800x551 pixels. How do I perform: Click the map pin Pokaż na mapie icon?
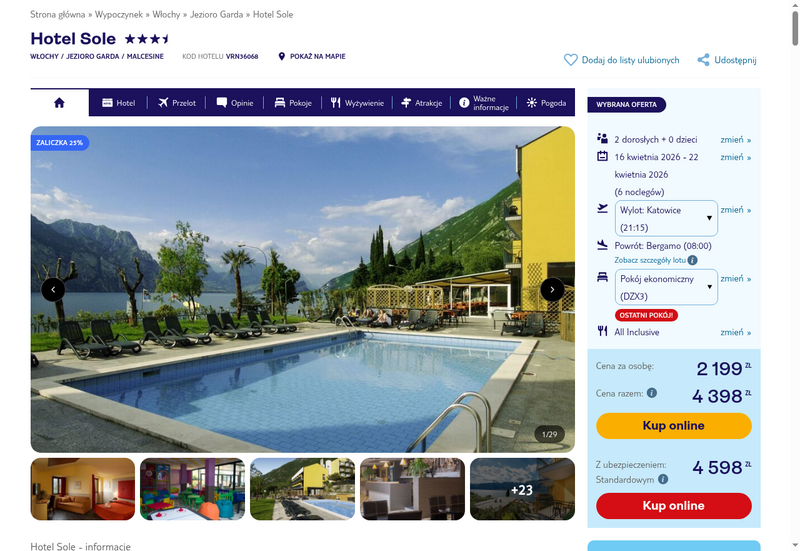click(281, 56)
